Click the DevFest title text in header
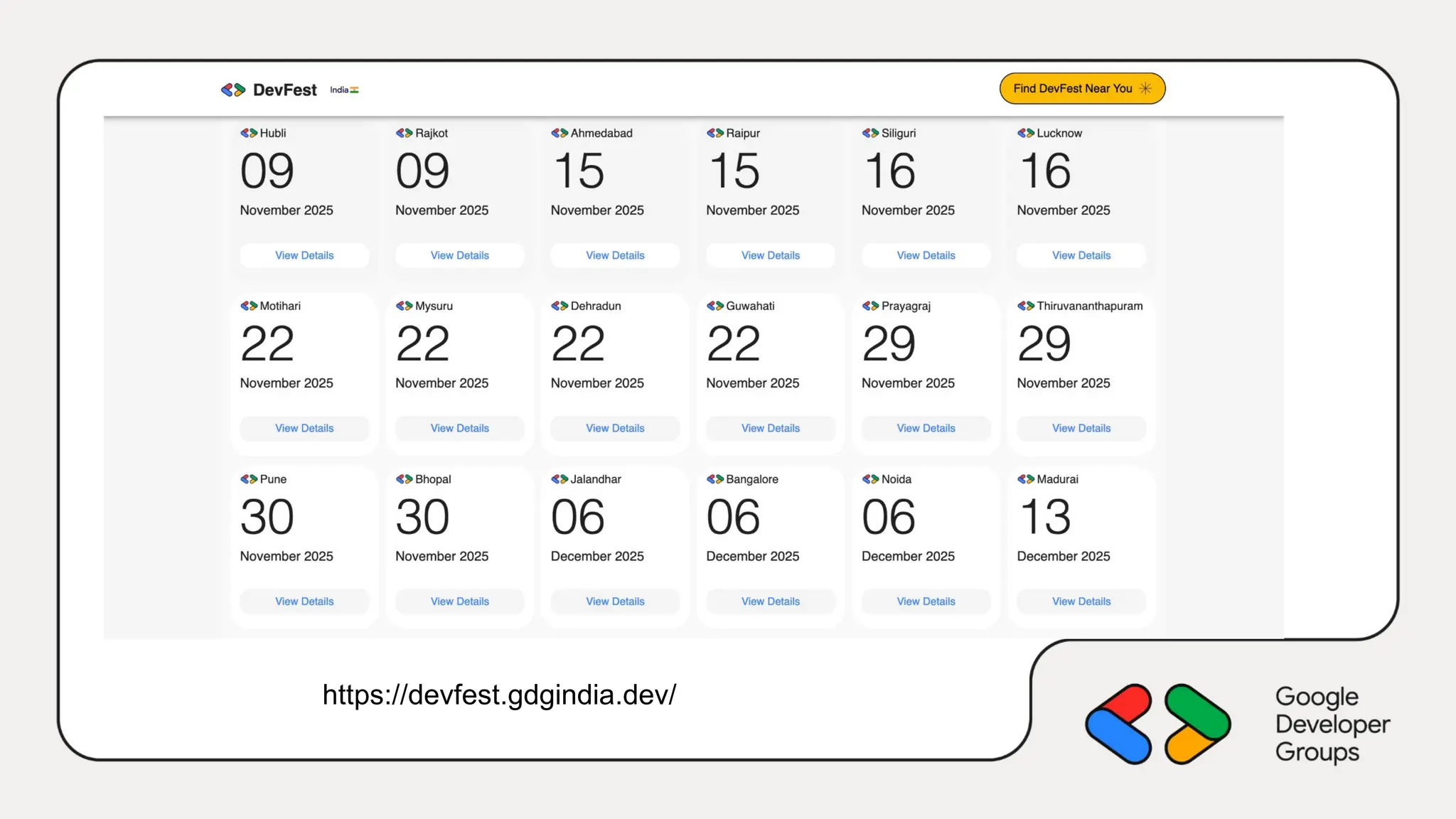1456x819 pixels. (285, 90)
